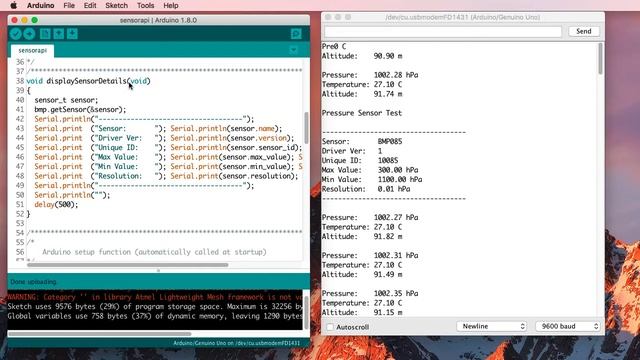Click the code editor horizontal scrollbar
This screenshot has height=360, width=640.
pyautogui.click(x=127, y=265)
